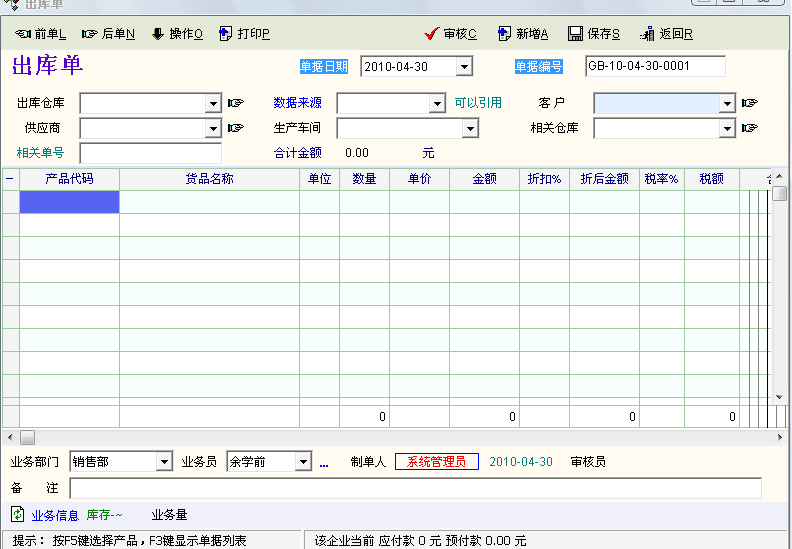Click the 审核 approve checkmark
The height and width of the screenshot is (549, 792).
(x=432, y=34)
